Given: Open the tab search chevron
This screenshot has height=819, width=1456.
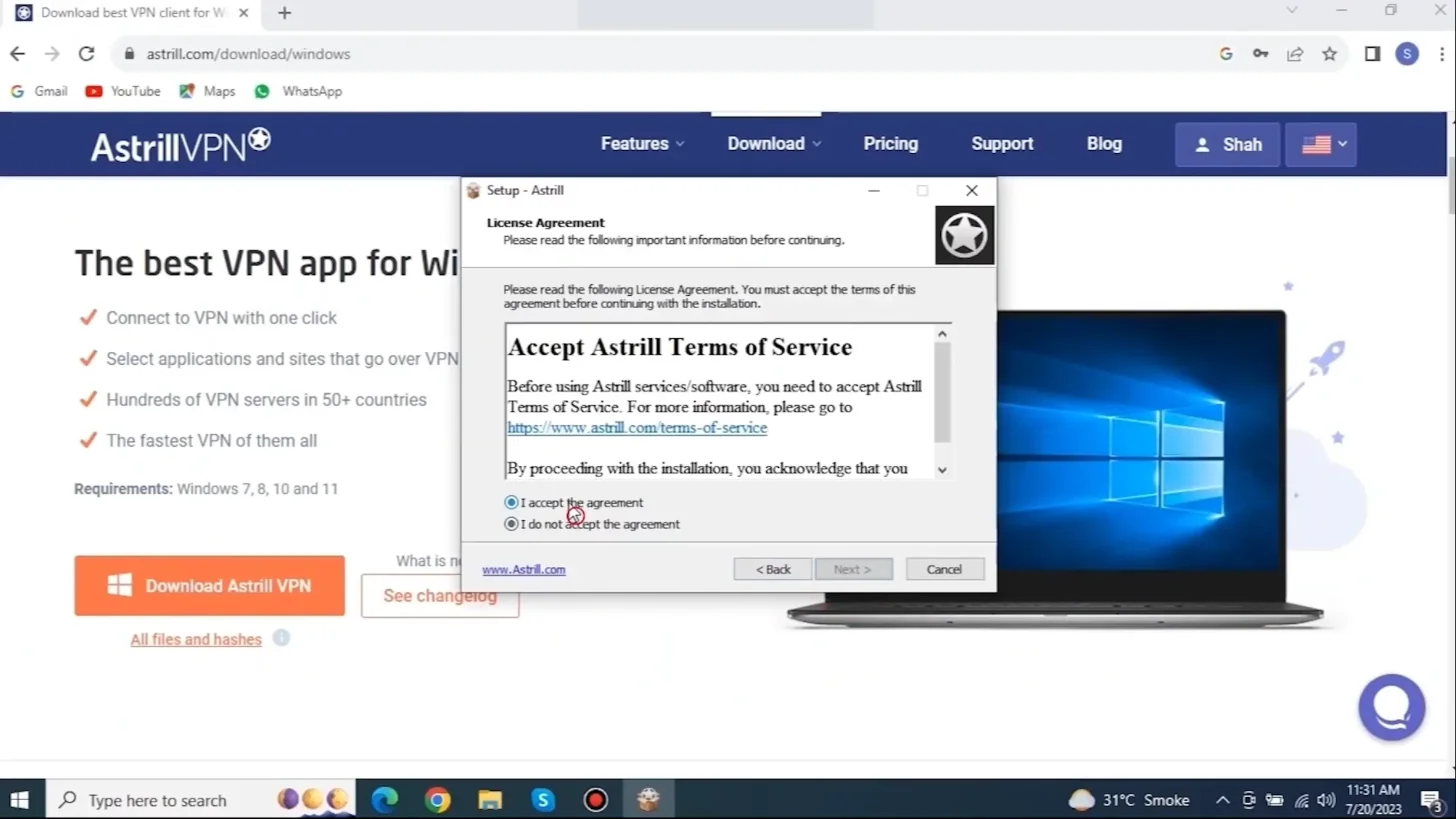Looking at the screenshot, I should pos(1292,10).
